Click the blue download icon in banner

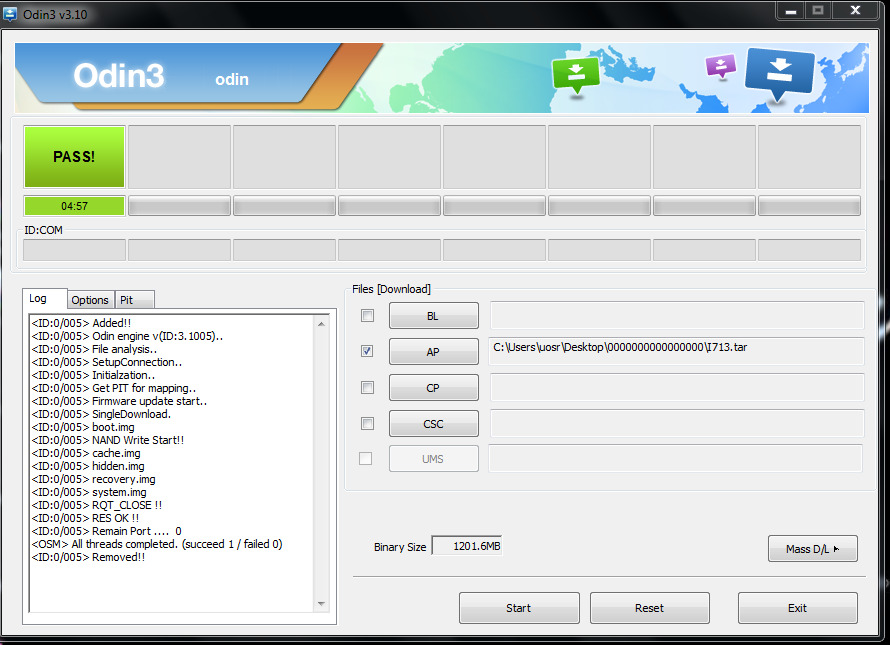click(x=779, y=73)
